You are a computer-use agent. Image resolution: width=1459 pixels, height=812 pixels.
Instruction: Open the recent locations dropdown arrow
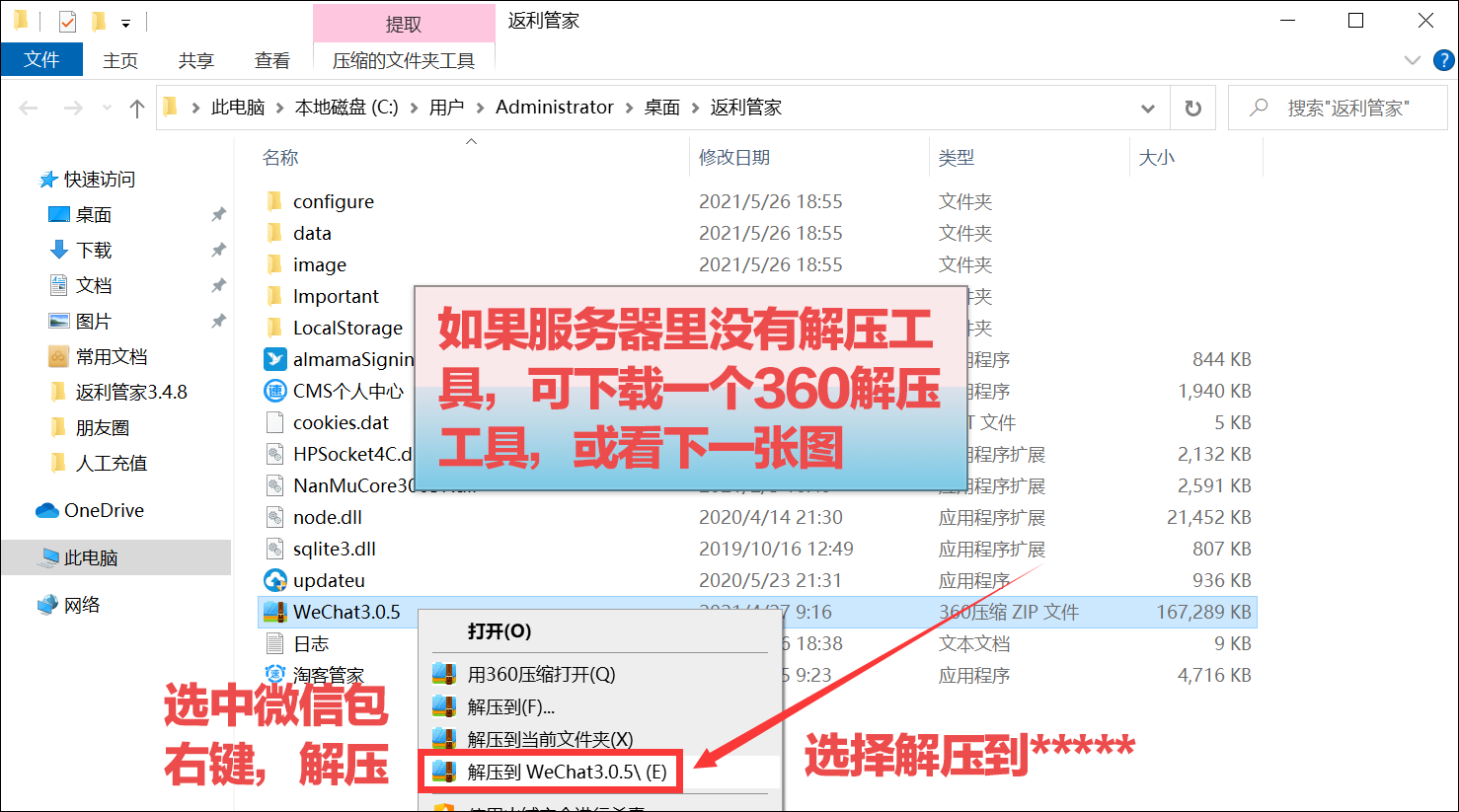[x=107, y=108]
